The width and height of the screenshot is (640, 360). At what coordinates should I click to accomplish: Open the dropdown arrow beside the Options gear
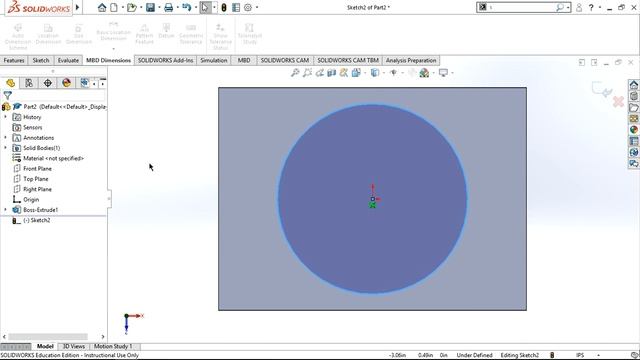click(x=257, y=7)
